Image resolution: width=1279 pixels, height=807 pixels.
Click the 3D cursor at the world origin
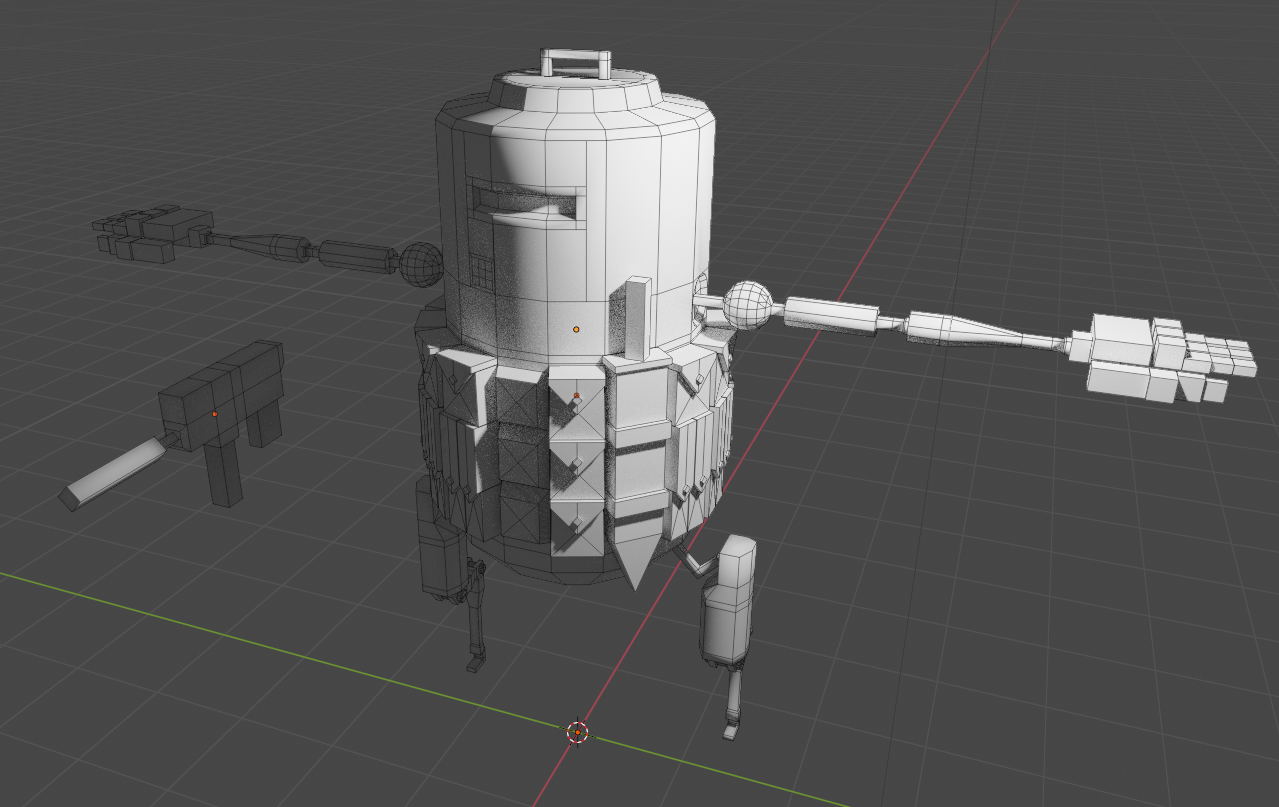(x=577, y=732)
